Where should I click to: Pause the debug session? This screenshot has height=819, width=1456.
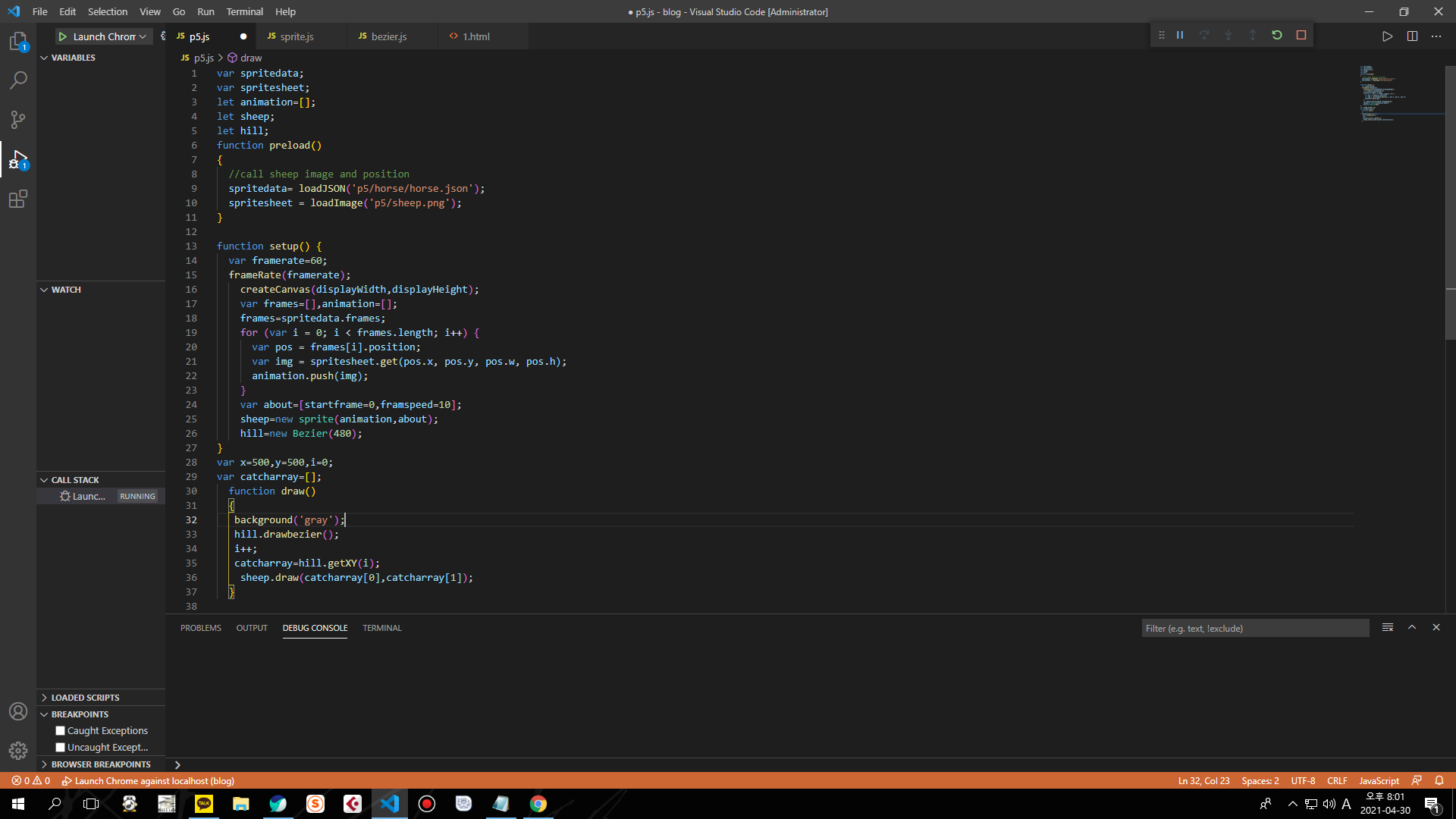tap(1180, 36)
